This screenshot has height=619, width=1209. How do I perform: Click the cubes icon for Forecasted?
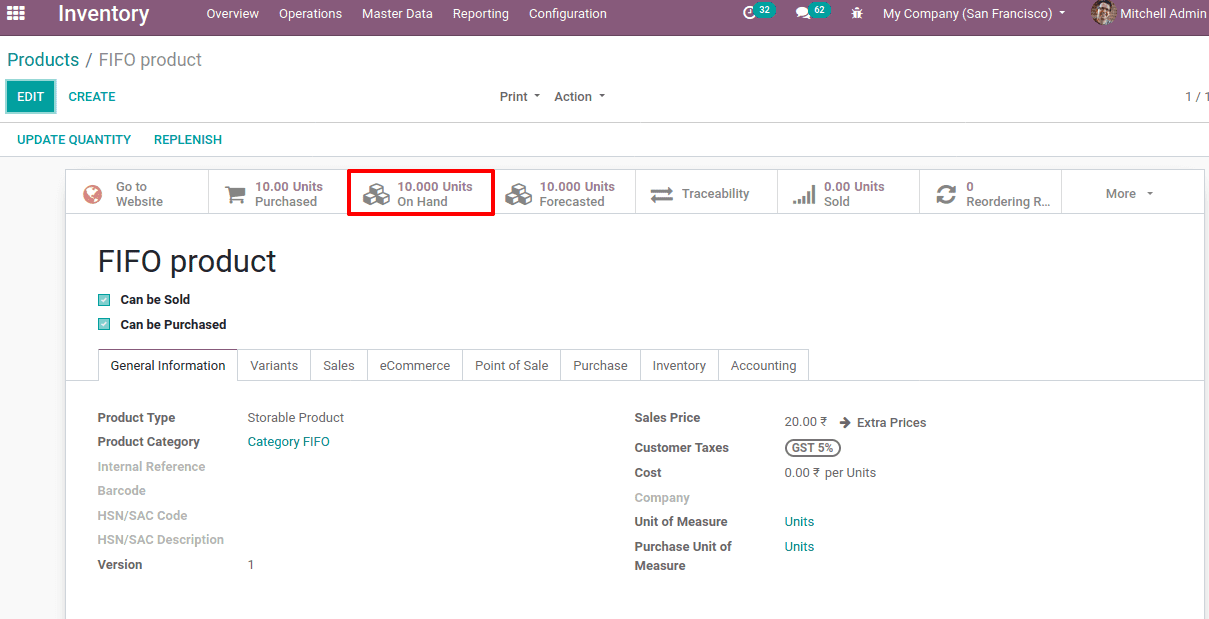[518, 194]
